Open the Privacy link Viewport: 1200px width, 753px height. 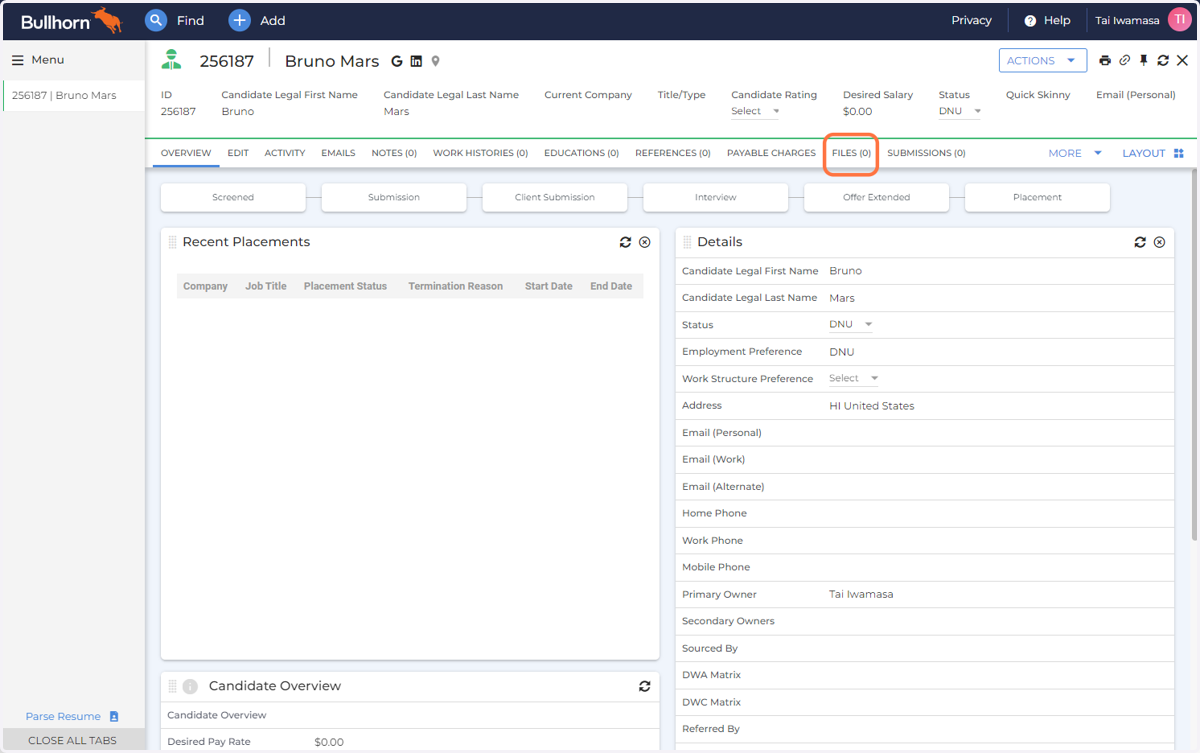[x=971, y=20]
